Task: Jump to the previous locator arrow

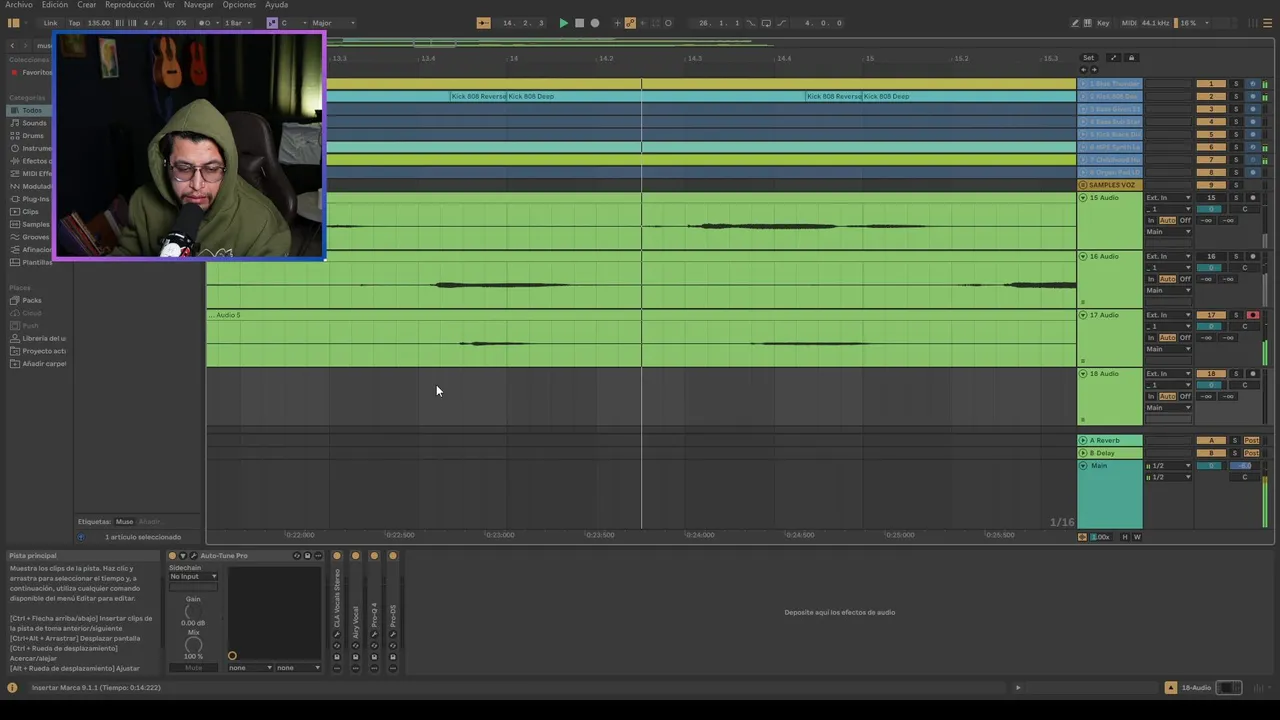Action: point(1086,70)
